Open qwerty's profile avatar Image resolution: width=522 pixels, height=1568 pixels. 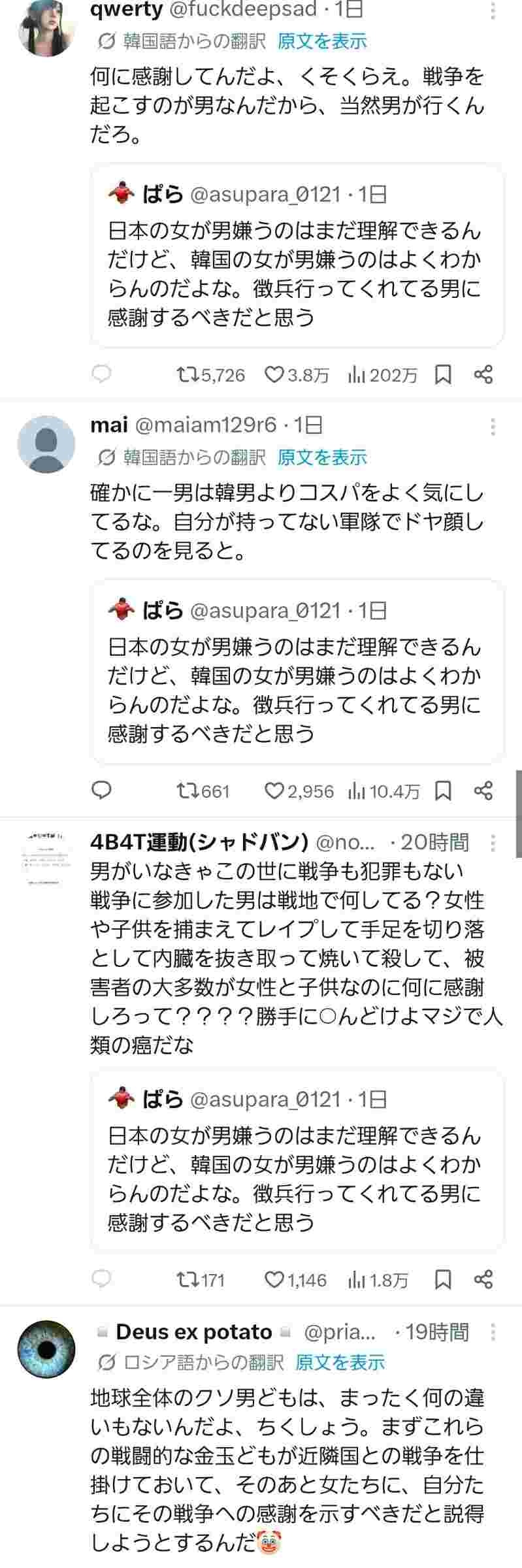pos(46,28)
